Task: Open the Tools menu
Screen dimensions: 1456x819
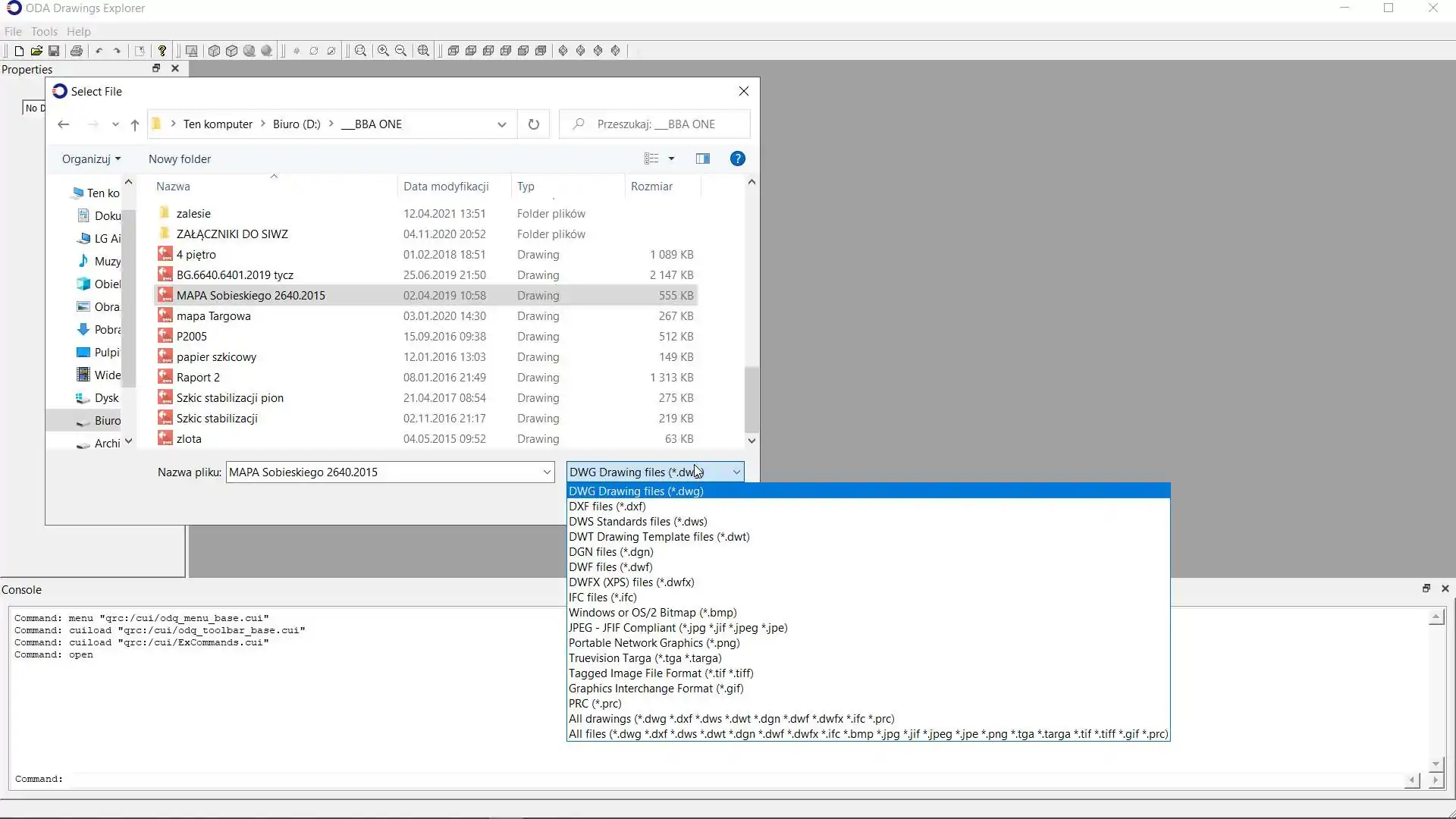Action: pyautogui.click(x=44, y=32)
